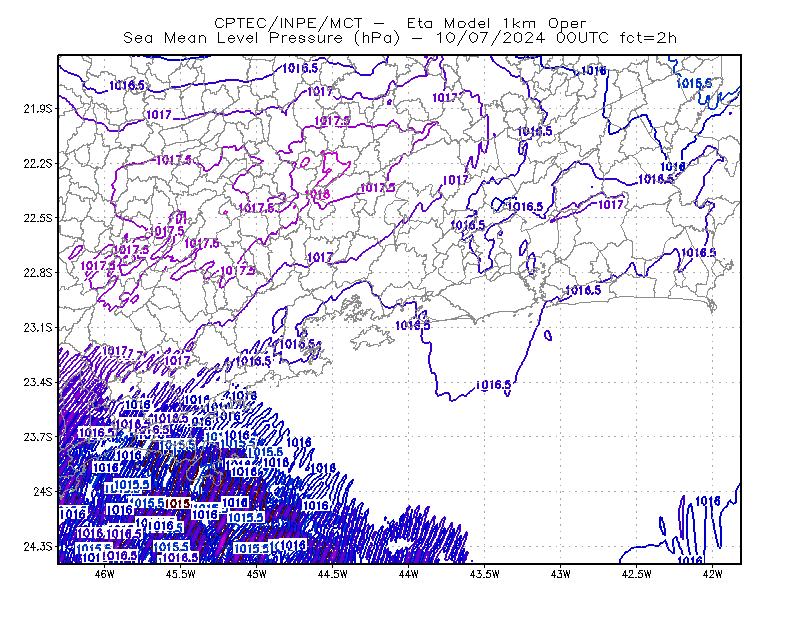Screen dimensions: 800x618
Task: Click the 1016.5 label on the ocean contour near 23.4S
Action: click(x=493, y=385)
